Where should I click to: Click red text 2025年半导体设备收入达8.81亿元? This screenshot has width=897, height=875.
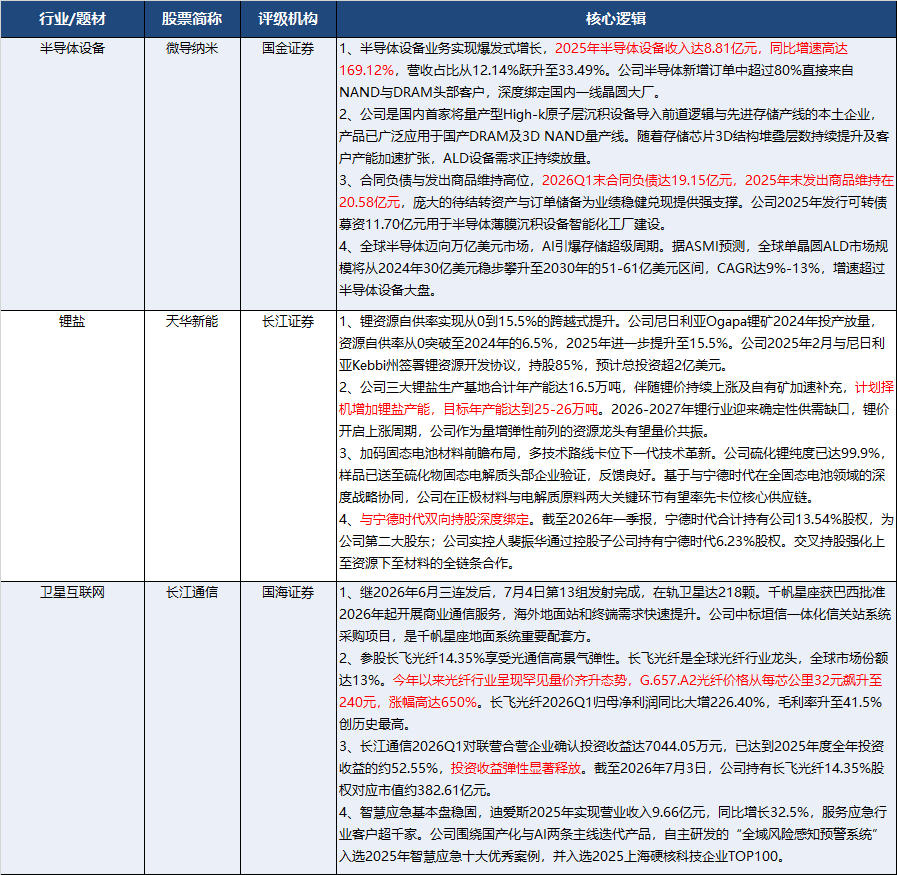click(x=656, y=49)
